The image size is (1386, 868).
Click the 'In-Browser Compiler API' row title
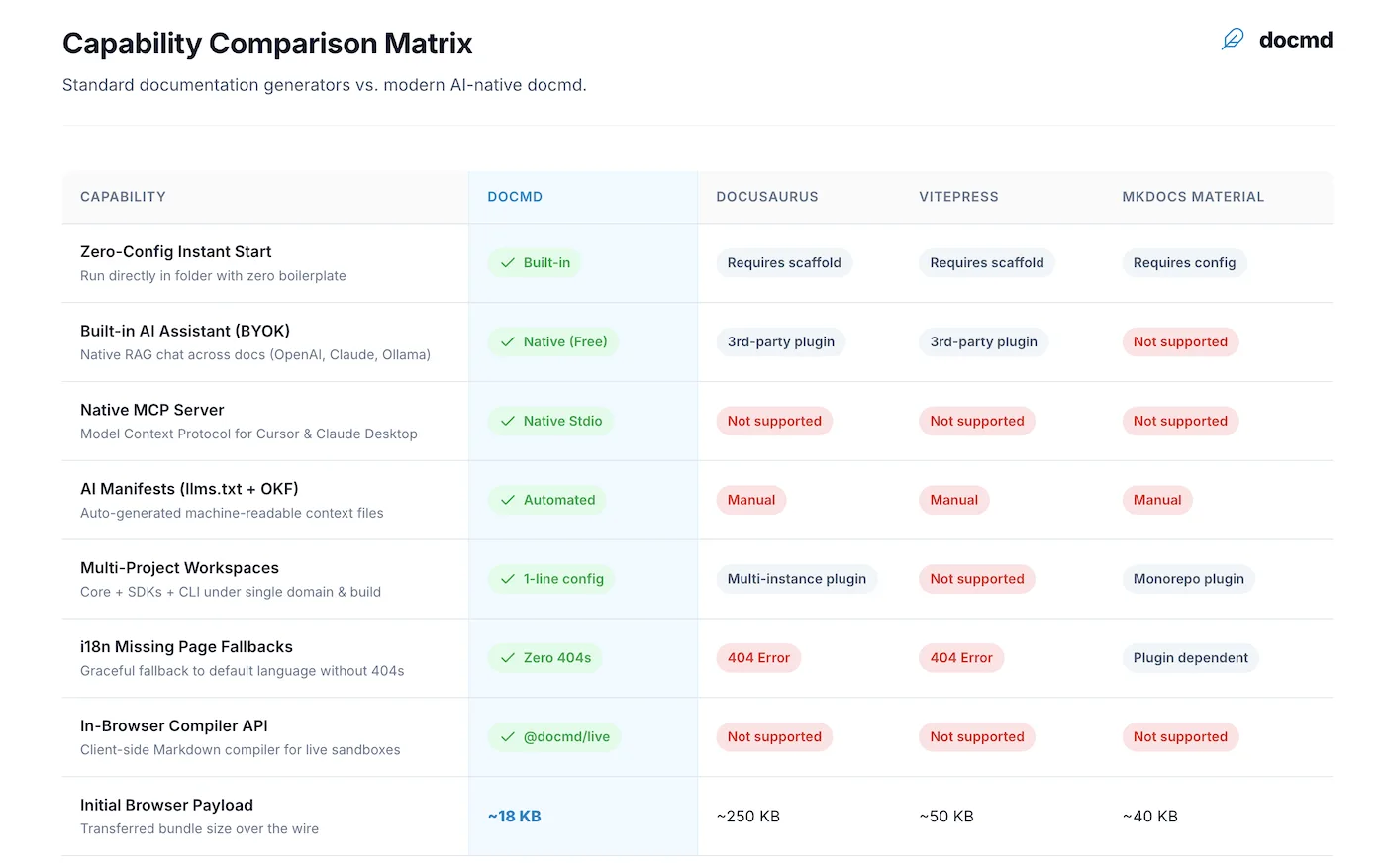(174, 726)
